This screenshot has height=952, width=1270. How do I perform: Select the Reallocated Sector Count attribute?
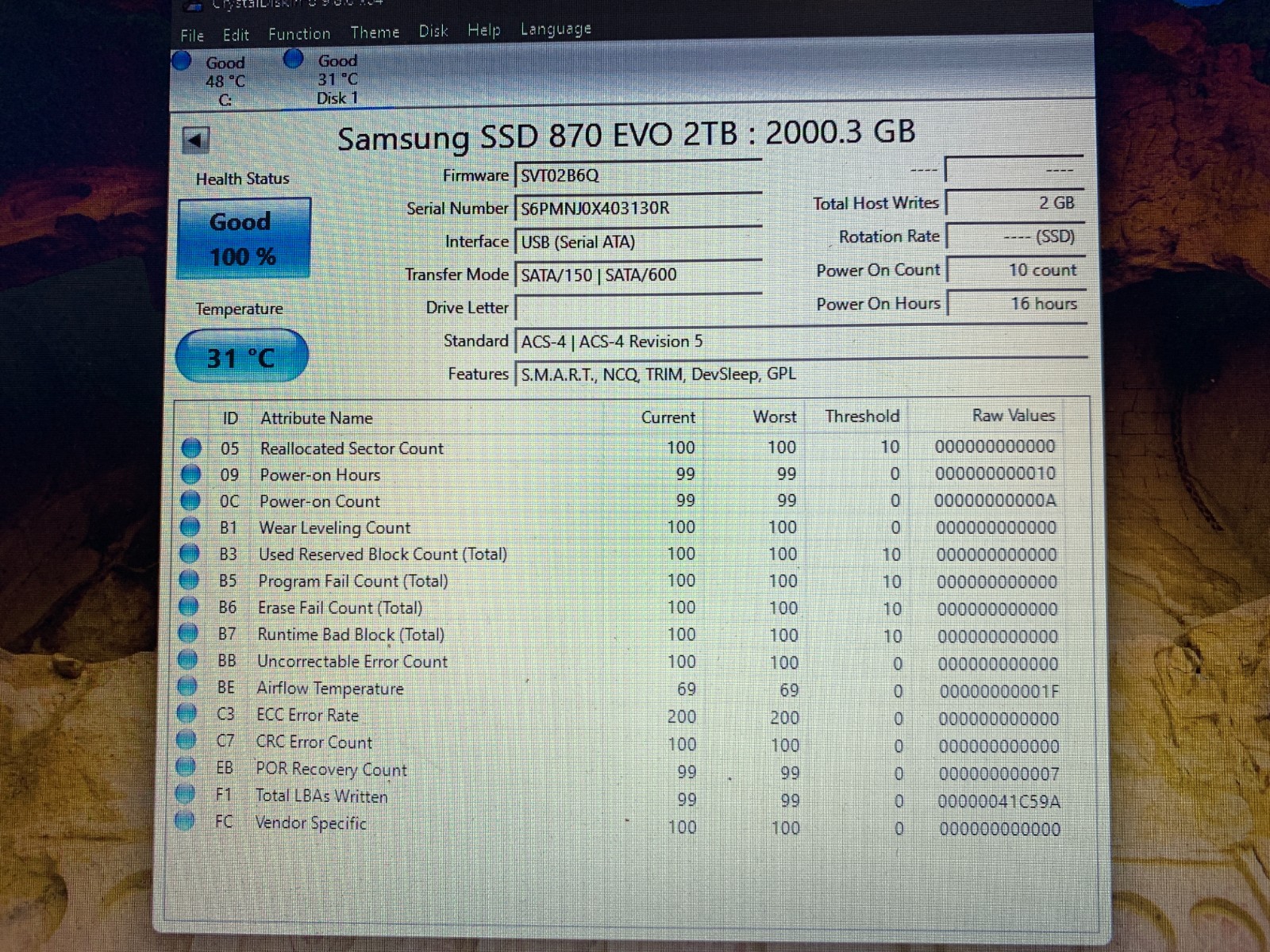coord(352,448)
